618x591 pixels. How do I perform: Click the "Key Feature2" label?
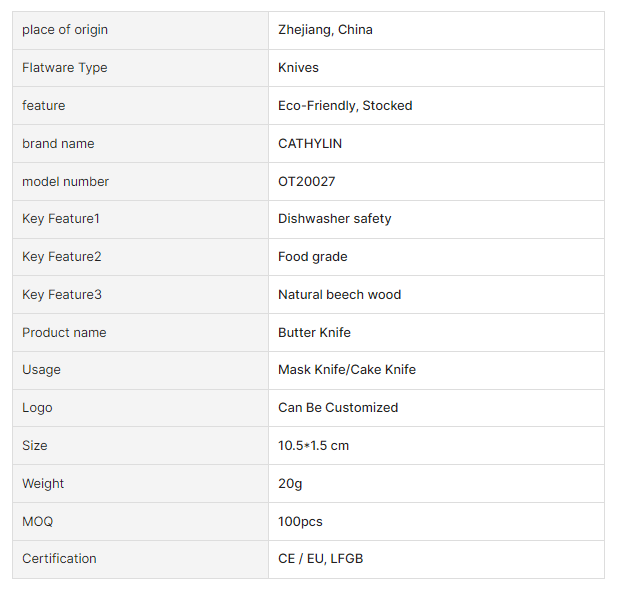[x=62, y=257]
